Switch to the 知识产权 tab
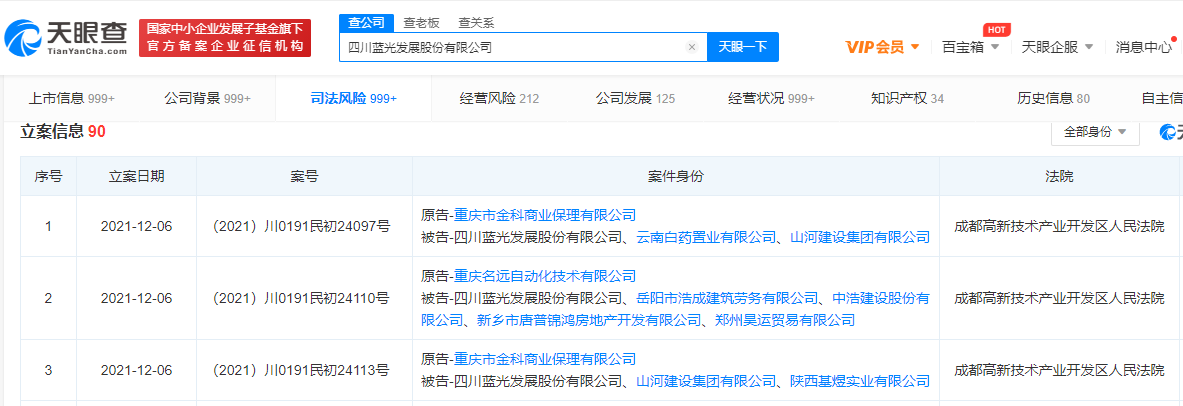 [908, 98]
